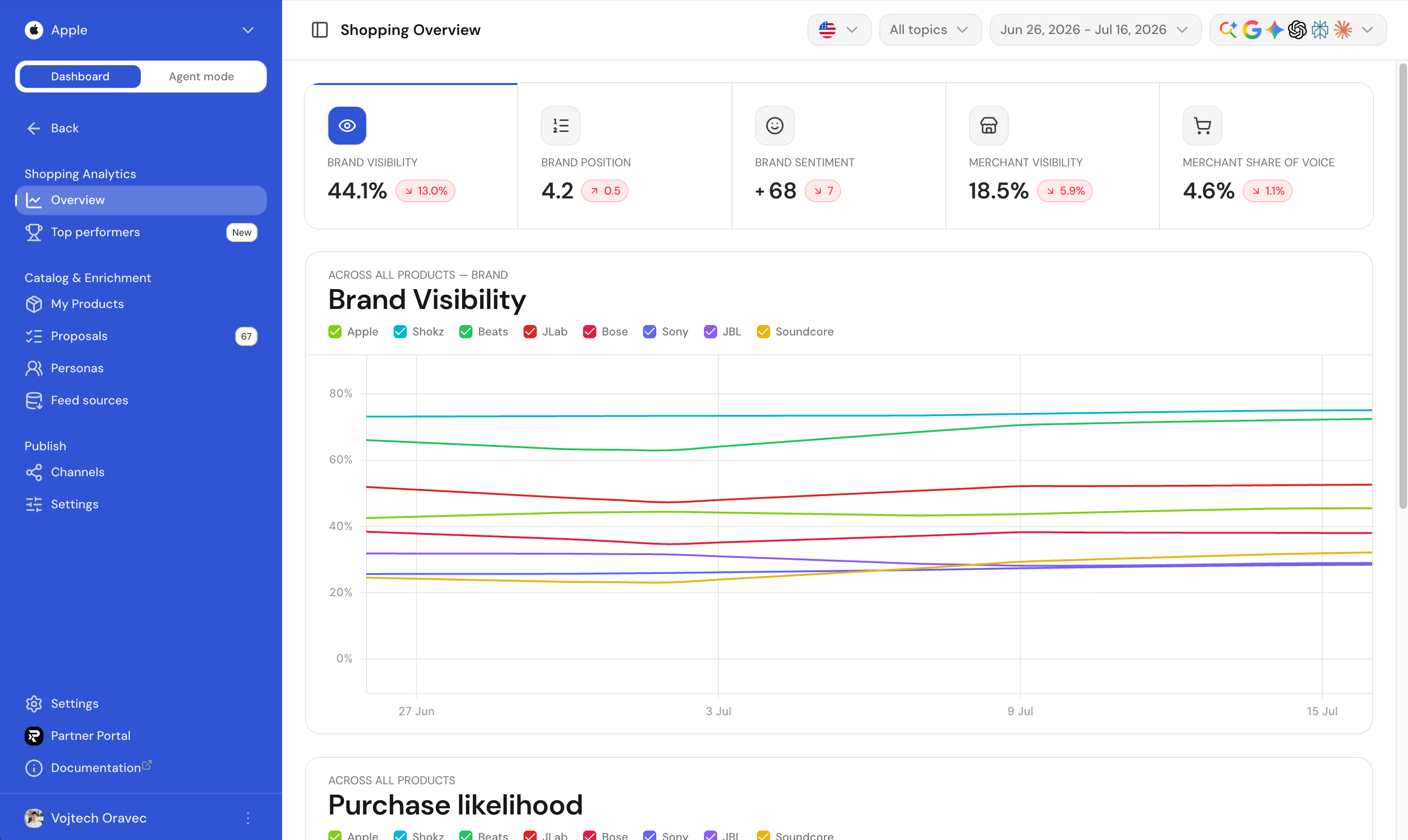Click the Gemini sparkle engine icon
The image size is (1408, 840).
(x=1274, y=30)
